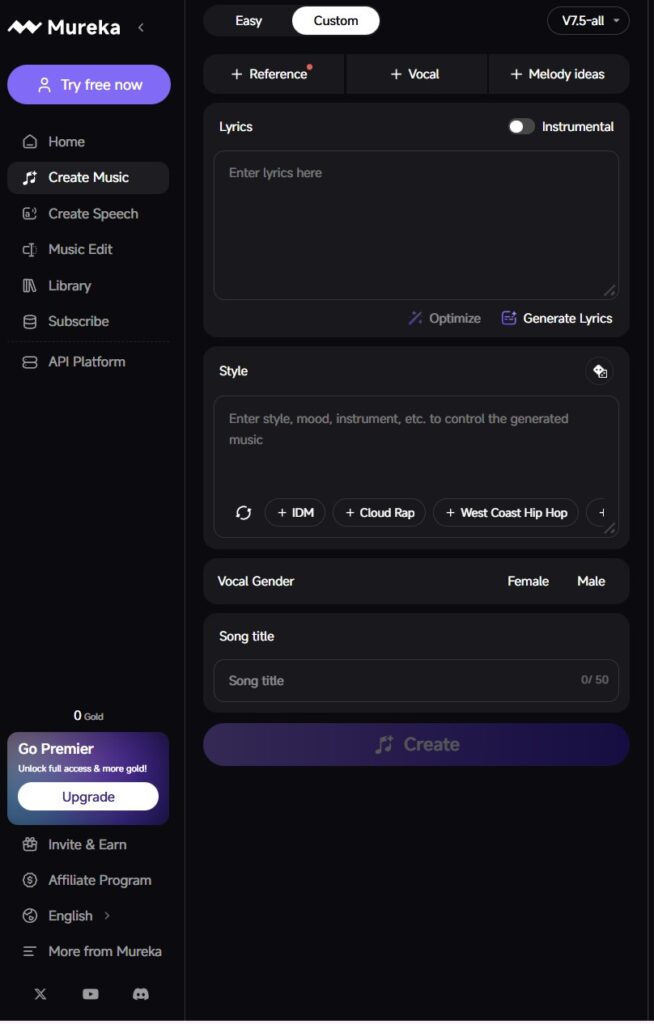Switch to the Easy tab
The height and width of the screenshot is (1024, 654).
tap(248, 21)
